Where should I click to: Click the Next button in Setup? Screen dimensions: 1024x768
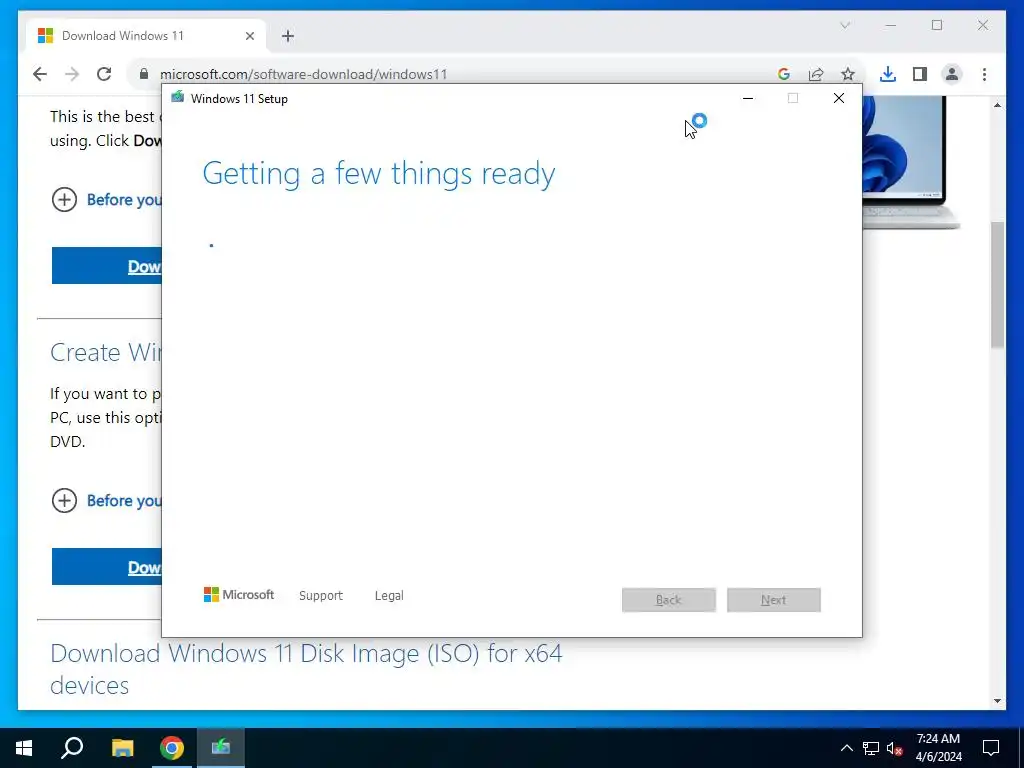pyautogui.click(x=774, y=600)
